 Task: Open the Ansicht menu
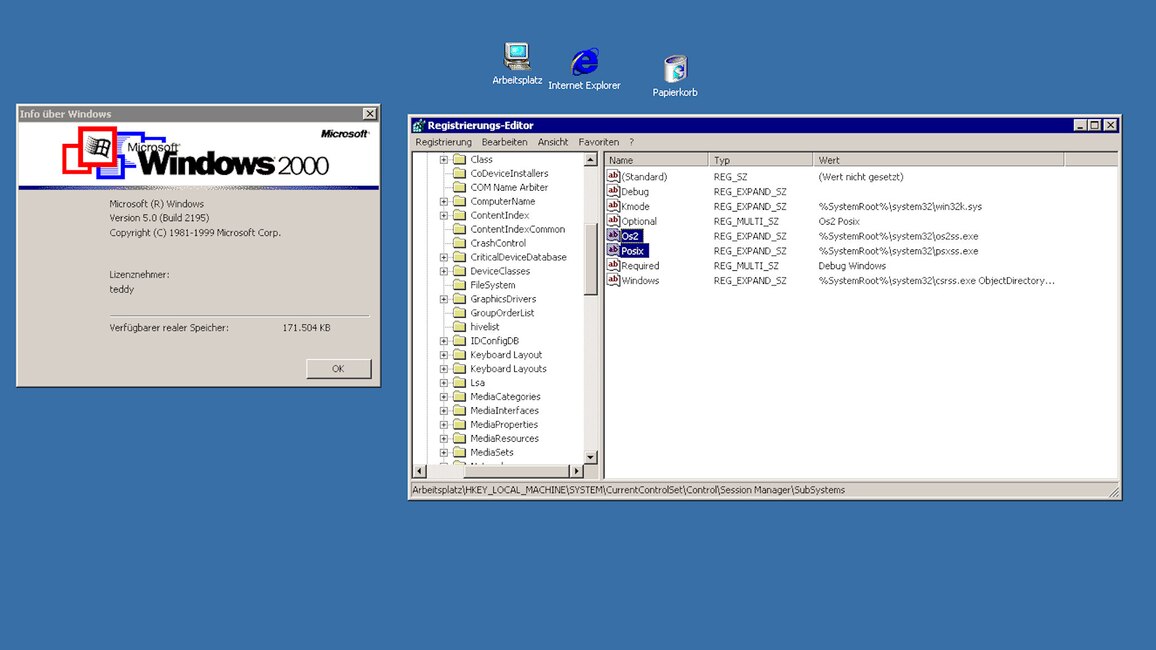click(x=553, y=142)
